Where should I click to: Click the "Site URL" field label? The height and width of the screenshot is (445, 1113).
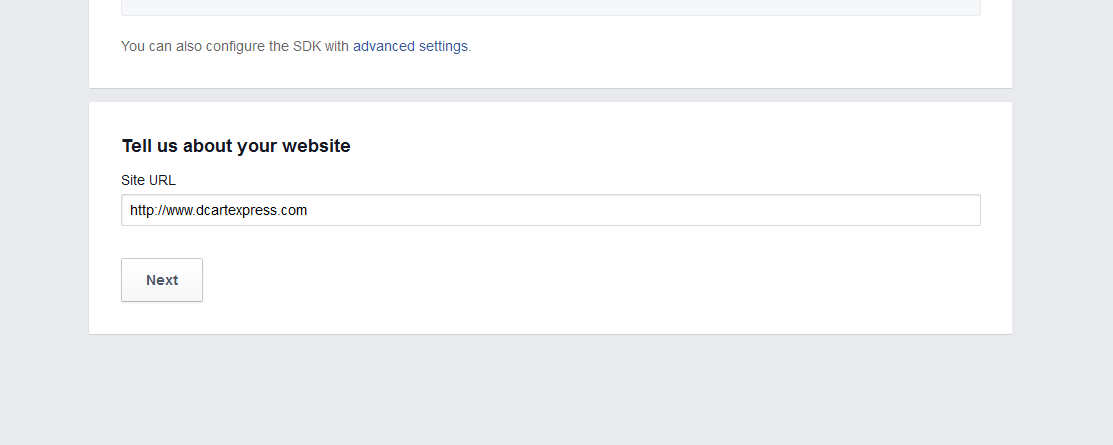148,180
